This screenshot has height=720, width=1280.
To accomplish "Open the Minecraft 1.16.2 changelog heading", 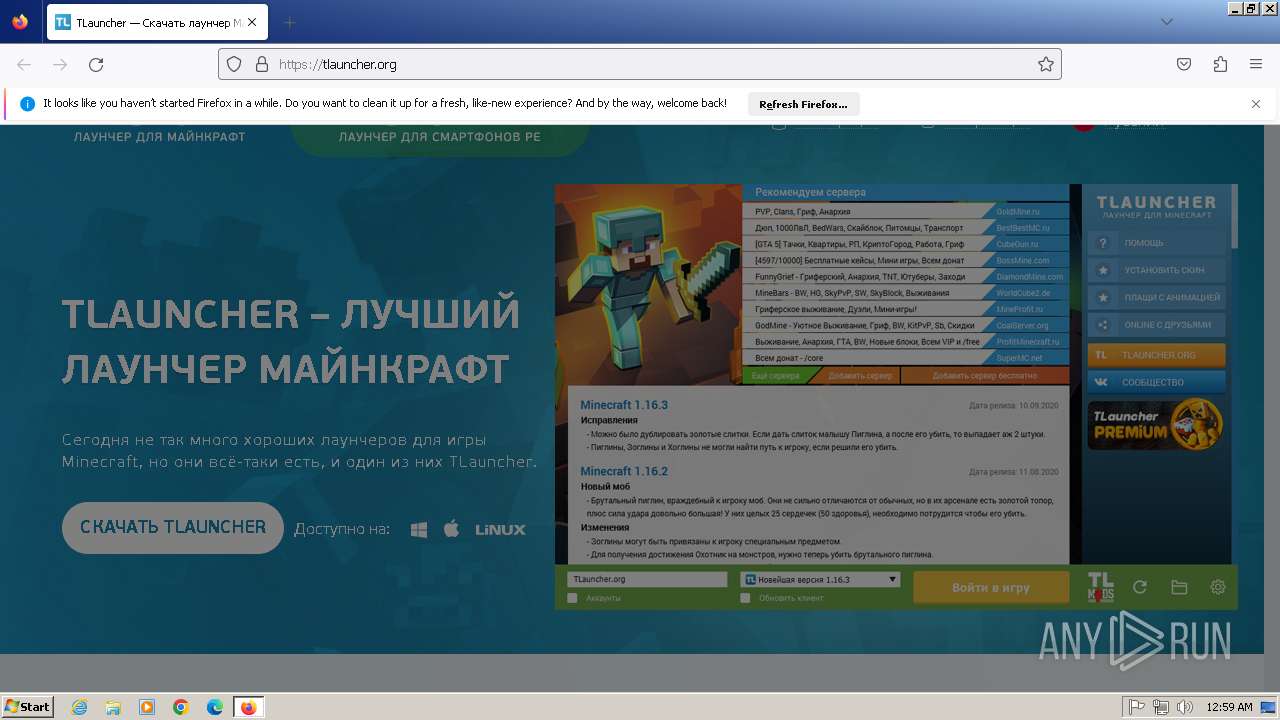I will [x=624, y=471].
